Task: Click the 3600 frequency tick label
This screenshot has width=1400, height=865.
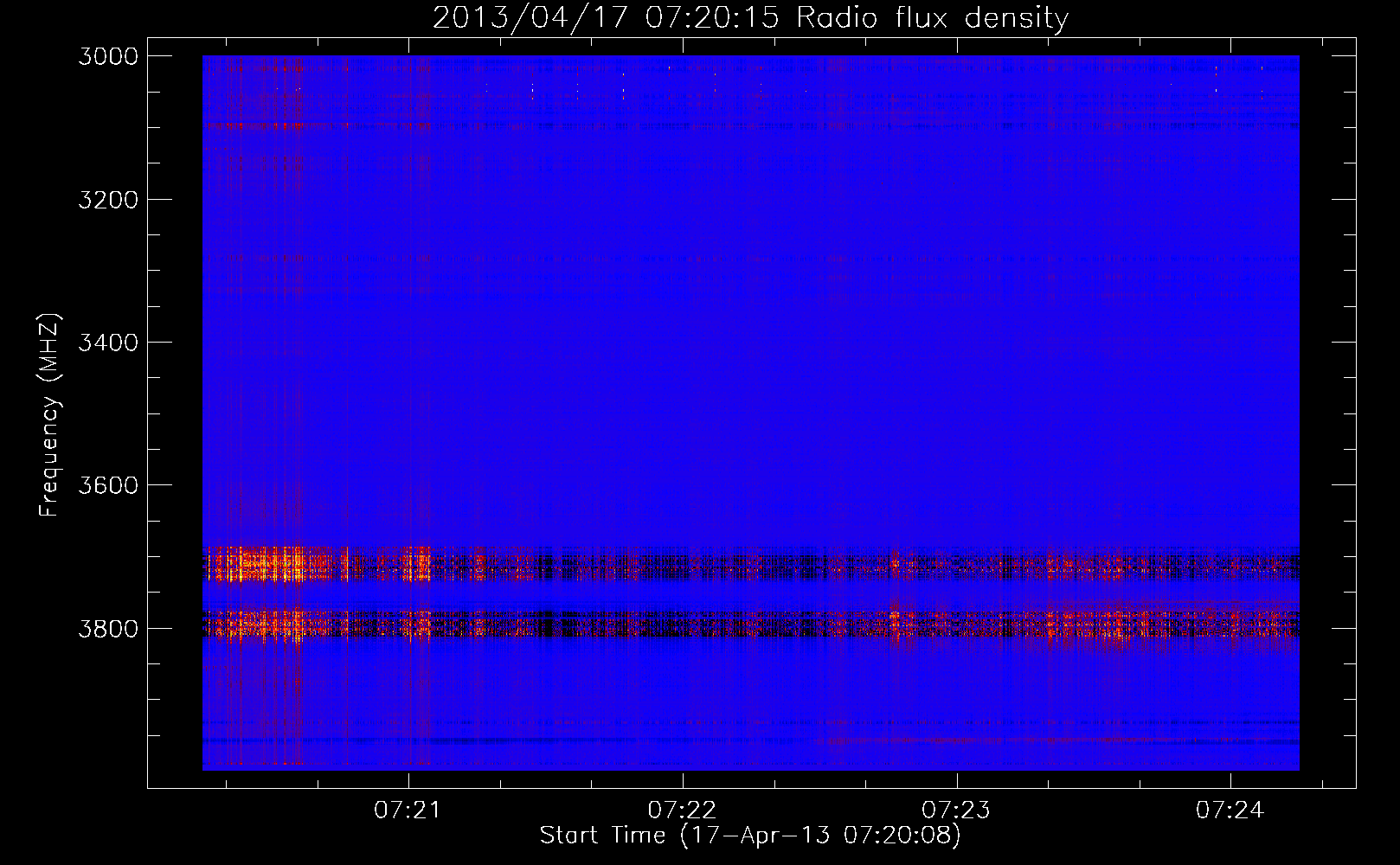Action: tap(108, 485)
